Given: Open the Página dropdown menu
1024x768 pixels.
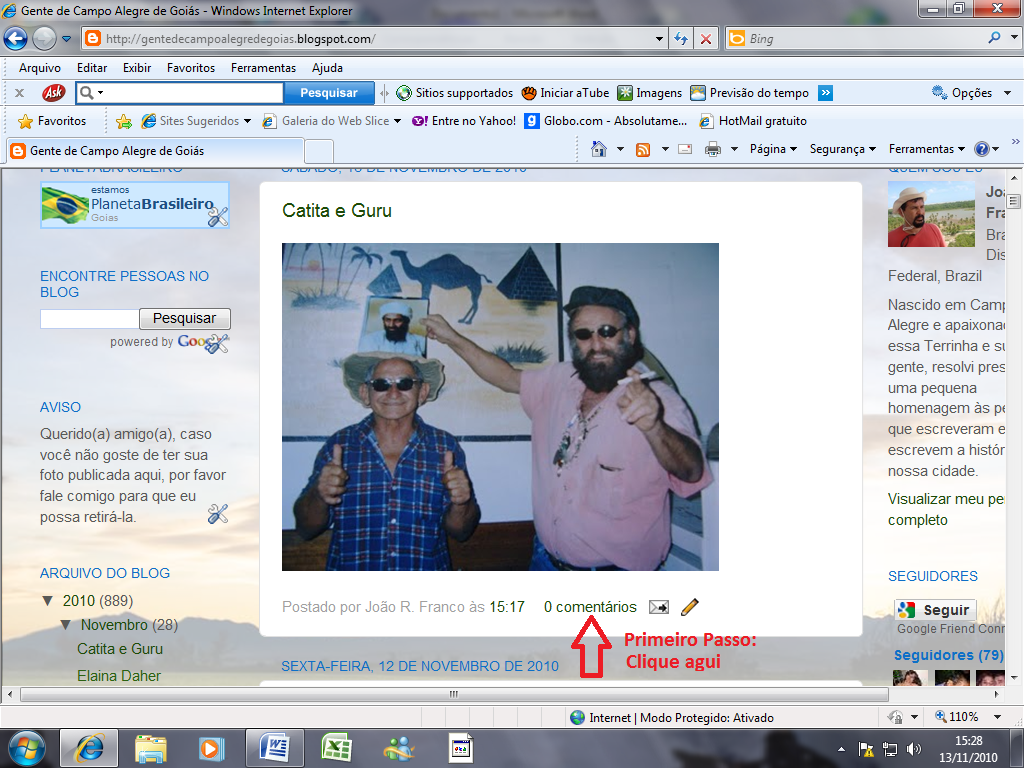Looking at the screenshot, I should [x=773, y=149].
